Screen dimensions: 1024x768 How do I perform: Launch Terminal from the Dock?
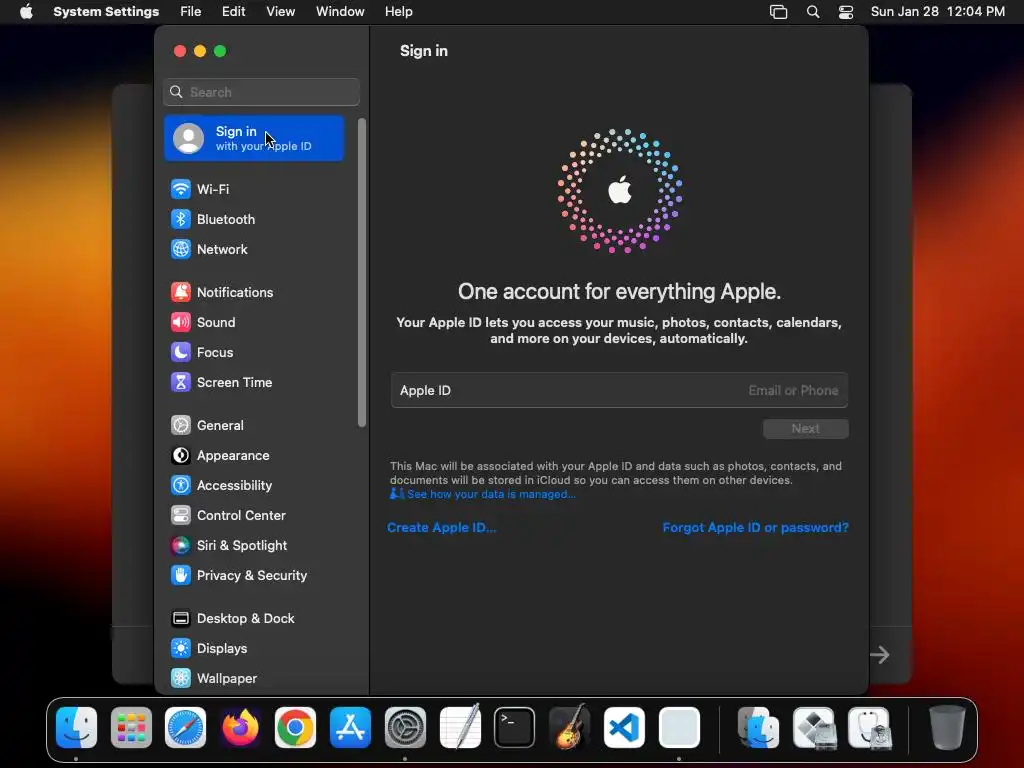[515, 728]
